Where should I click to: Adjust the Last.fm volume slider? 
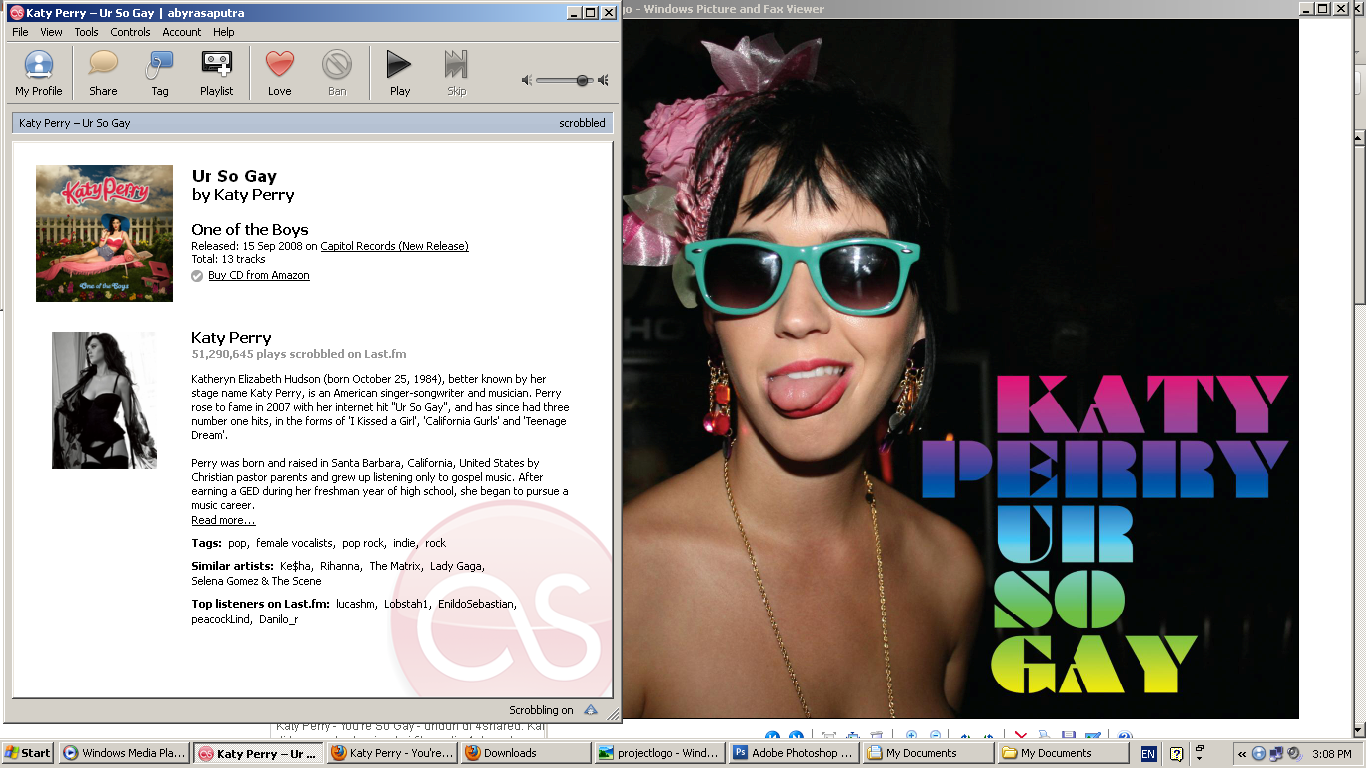click(x=565, y=80)
